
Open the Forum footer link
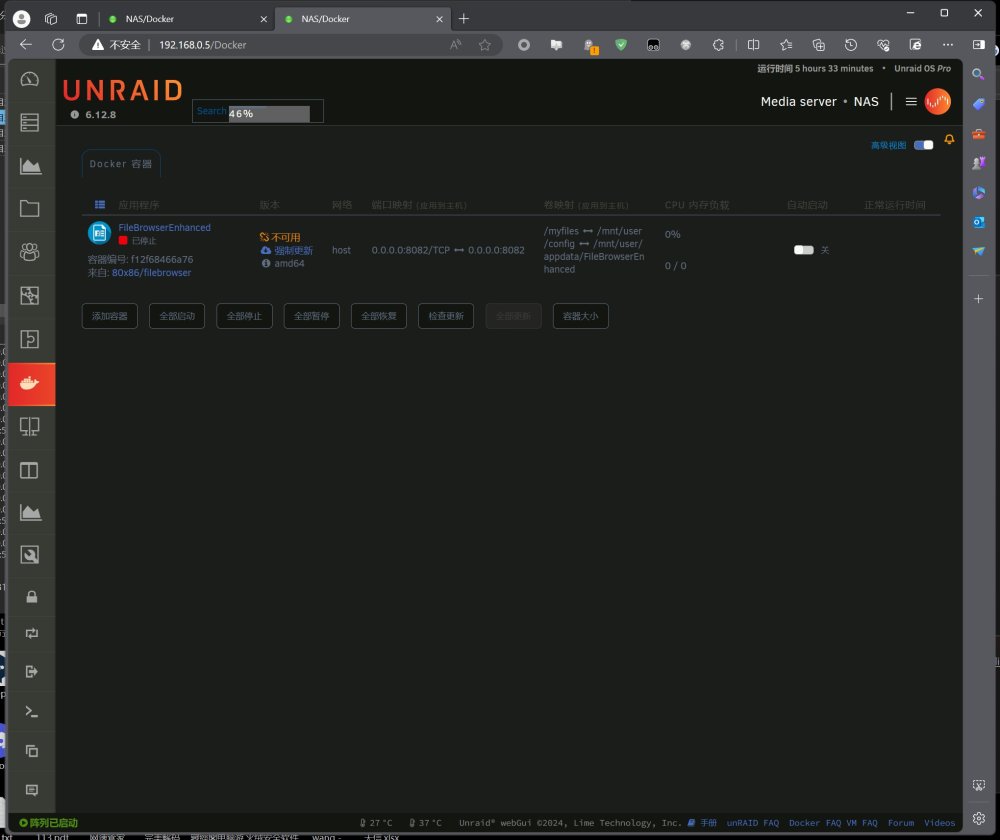(x=901, y=823)
